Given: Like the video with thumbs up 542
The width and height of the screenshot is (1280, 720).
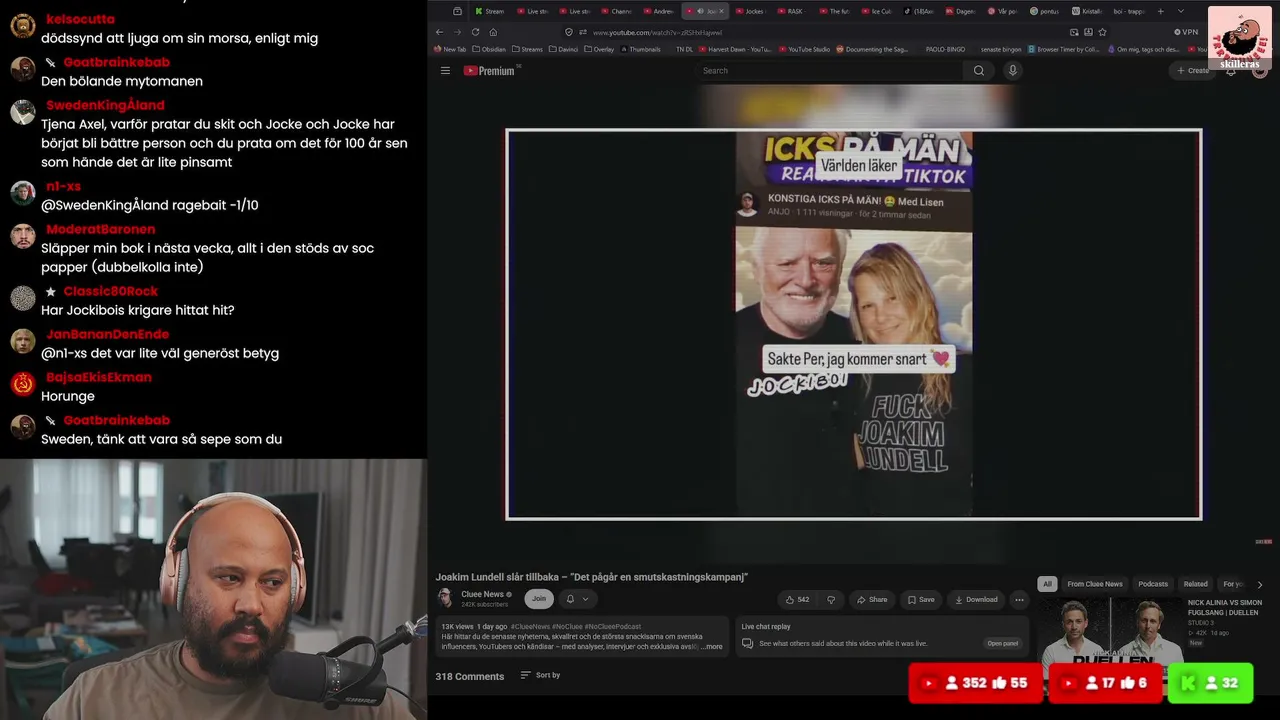Looking at the screenshot, I should [797, 600].
